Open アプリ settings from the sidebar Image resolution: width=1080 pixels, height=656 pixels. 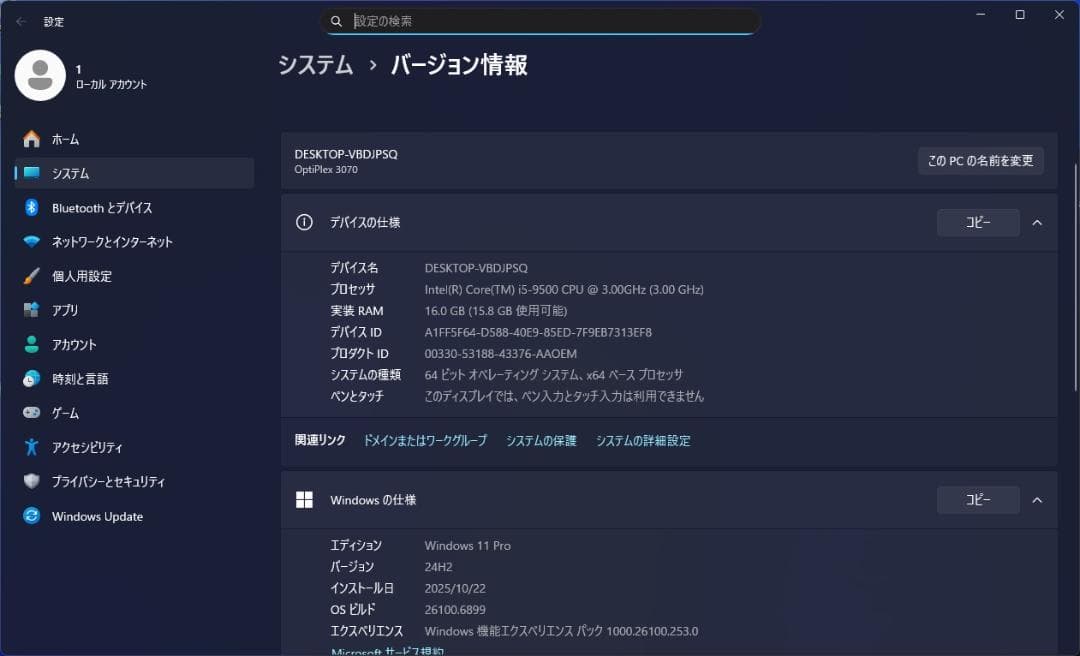tap(31, 310)
